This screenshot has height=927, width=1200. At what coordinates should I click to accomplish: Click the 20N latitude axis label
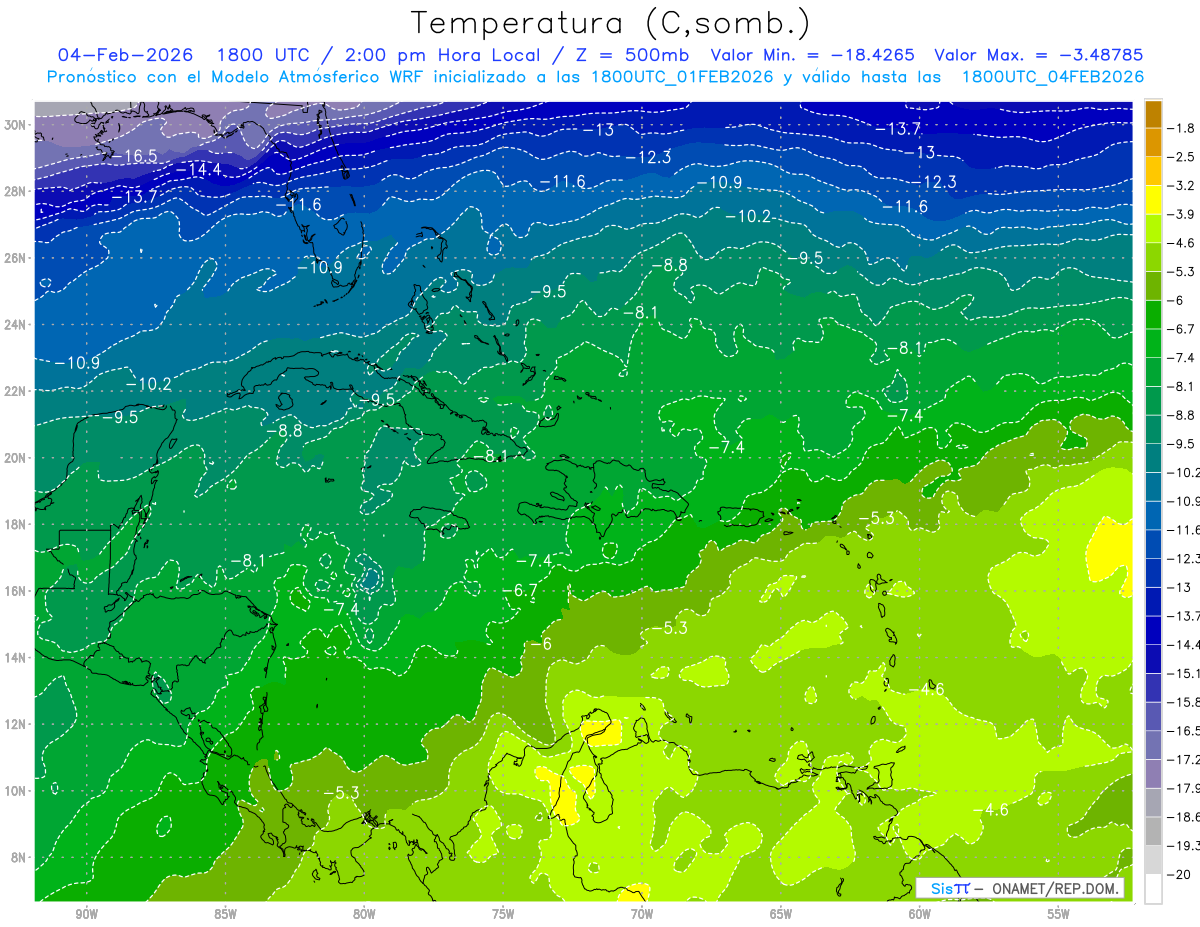click(x=17, y=458)
